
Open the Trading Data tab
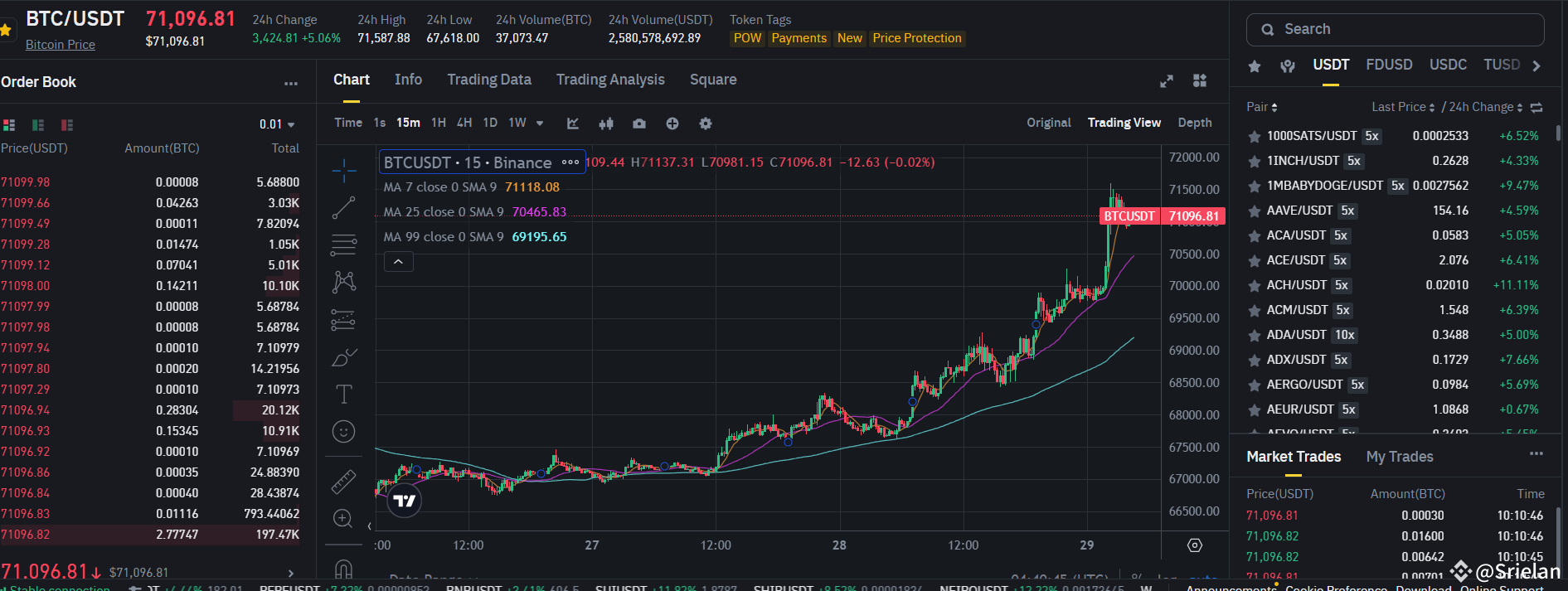tap(489, 80)
